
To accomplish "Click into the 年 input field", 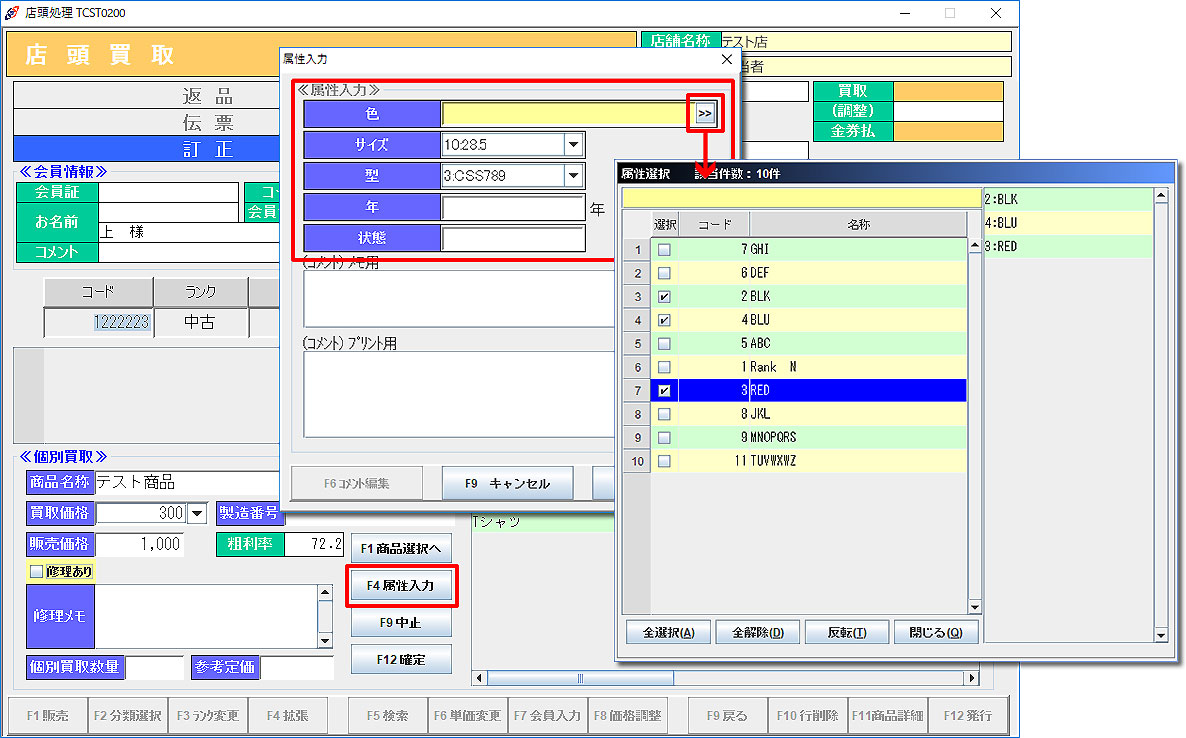I will [513, 208].
